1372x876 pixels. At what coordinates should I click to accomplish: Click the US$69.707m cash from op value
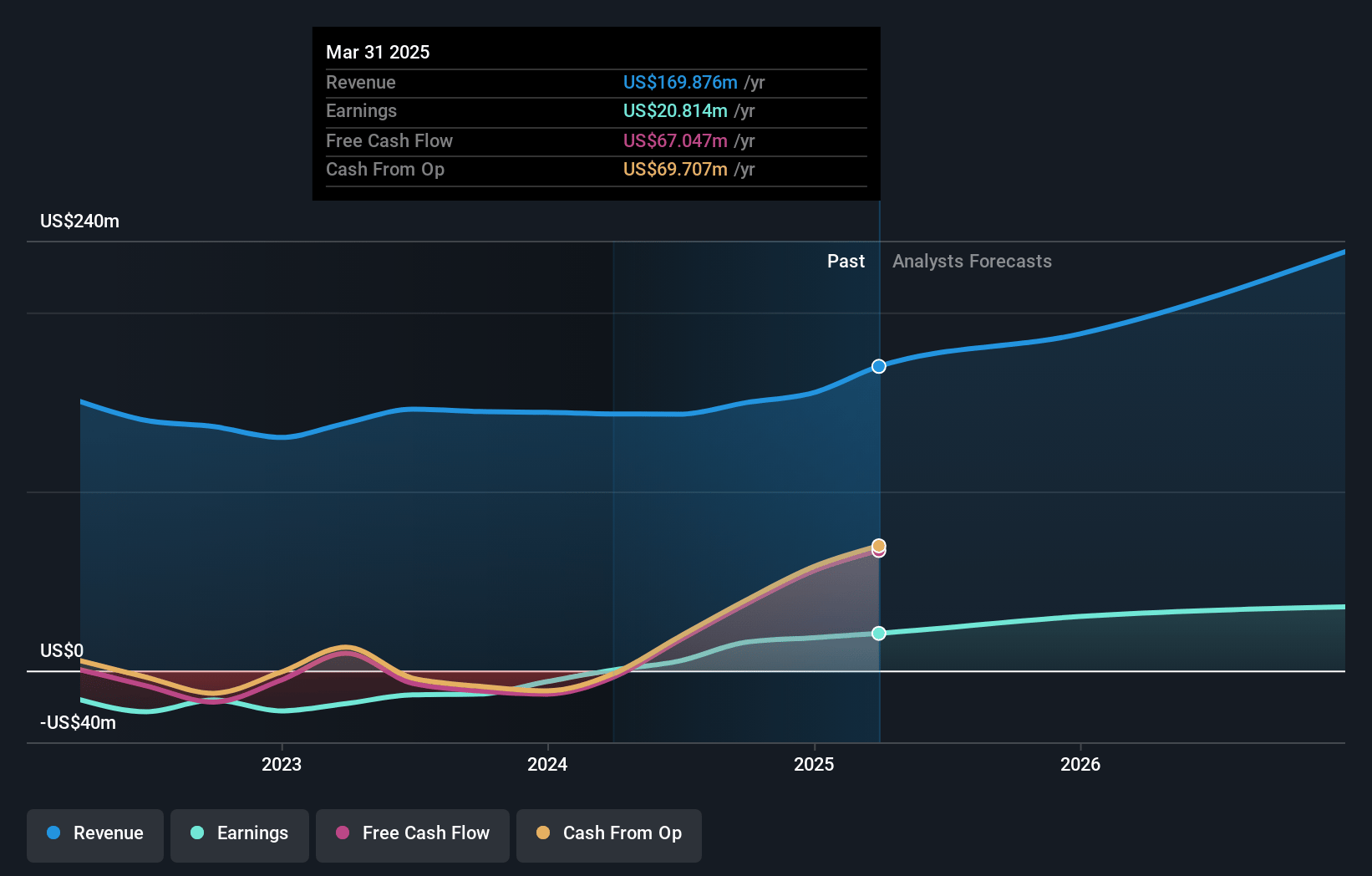(x=675, y=169)
